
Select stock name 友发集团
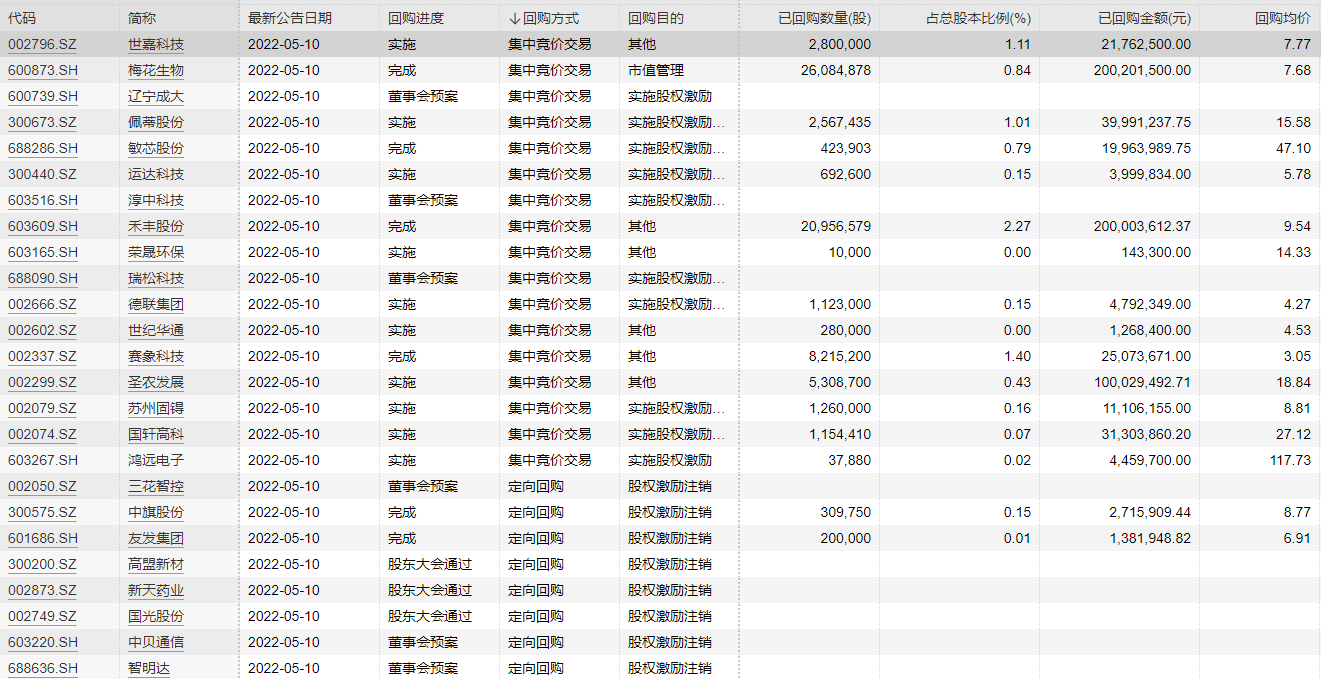tap(156, 538)
